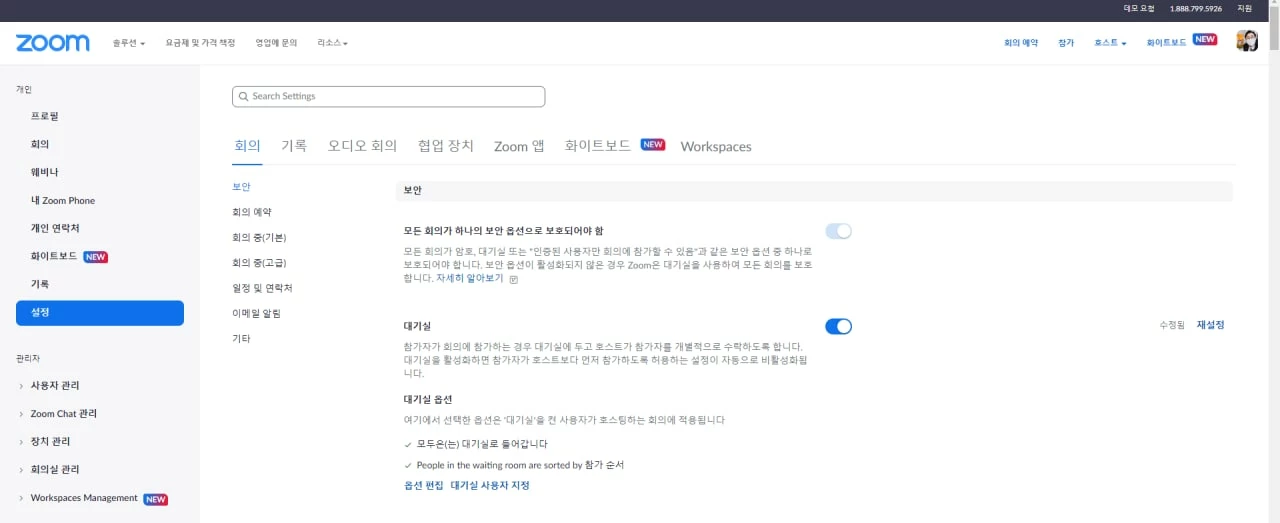Open 화이트보드 in the left sidebar

(x=54, y=257)
